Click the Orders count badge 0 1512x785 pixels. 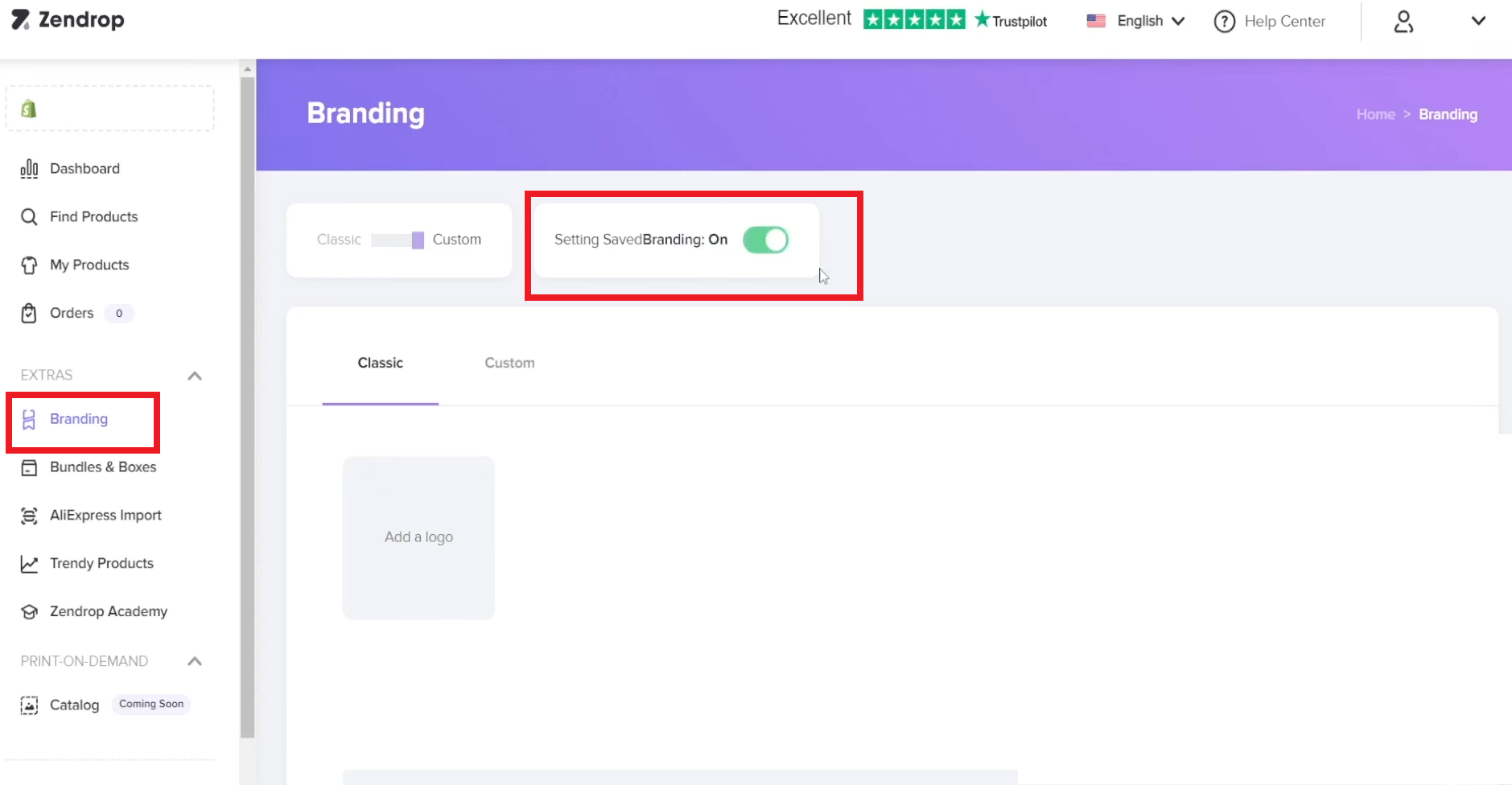point(119,314)
